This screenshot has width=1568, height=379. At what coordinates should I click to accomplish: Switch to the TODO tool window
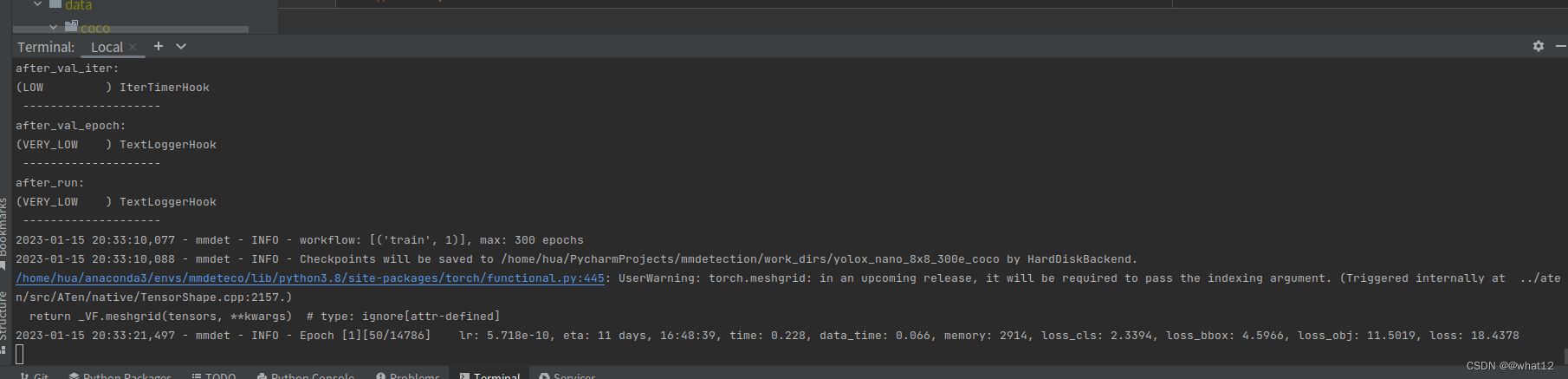(213, 376)
